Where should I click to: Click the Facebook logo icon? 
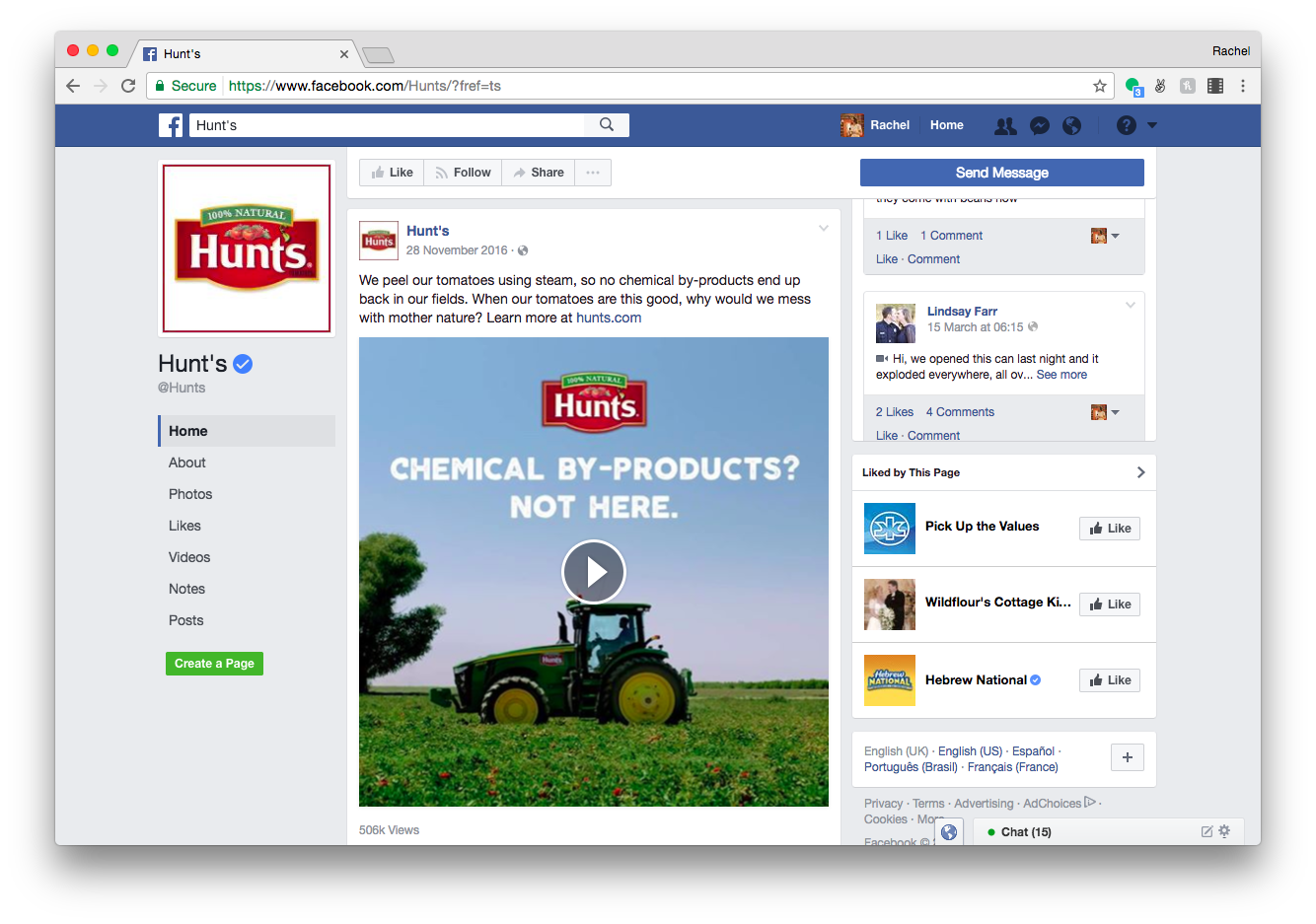pos(171,125)
